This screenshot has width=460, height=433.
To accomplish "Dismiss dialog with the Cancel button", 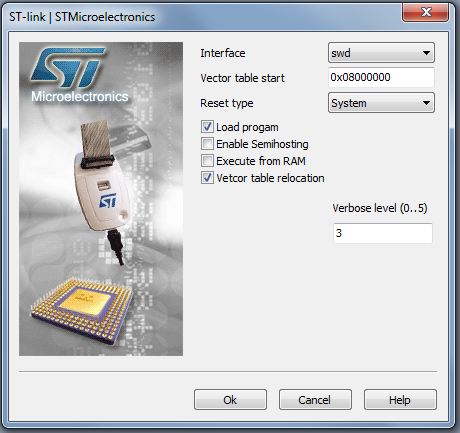I will pos(315,399).
